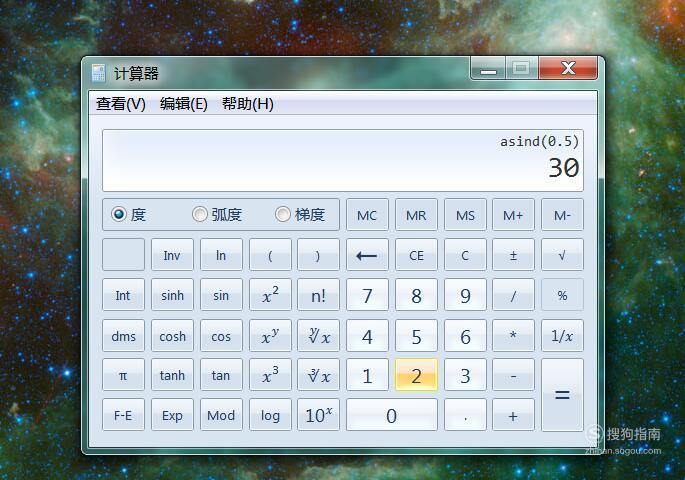The height and width of the screenshot is (480, 685).
Task: Click the cos button
Action: click(221, 335)
